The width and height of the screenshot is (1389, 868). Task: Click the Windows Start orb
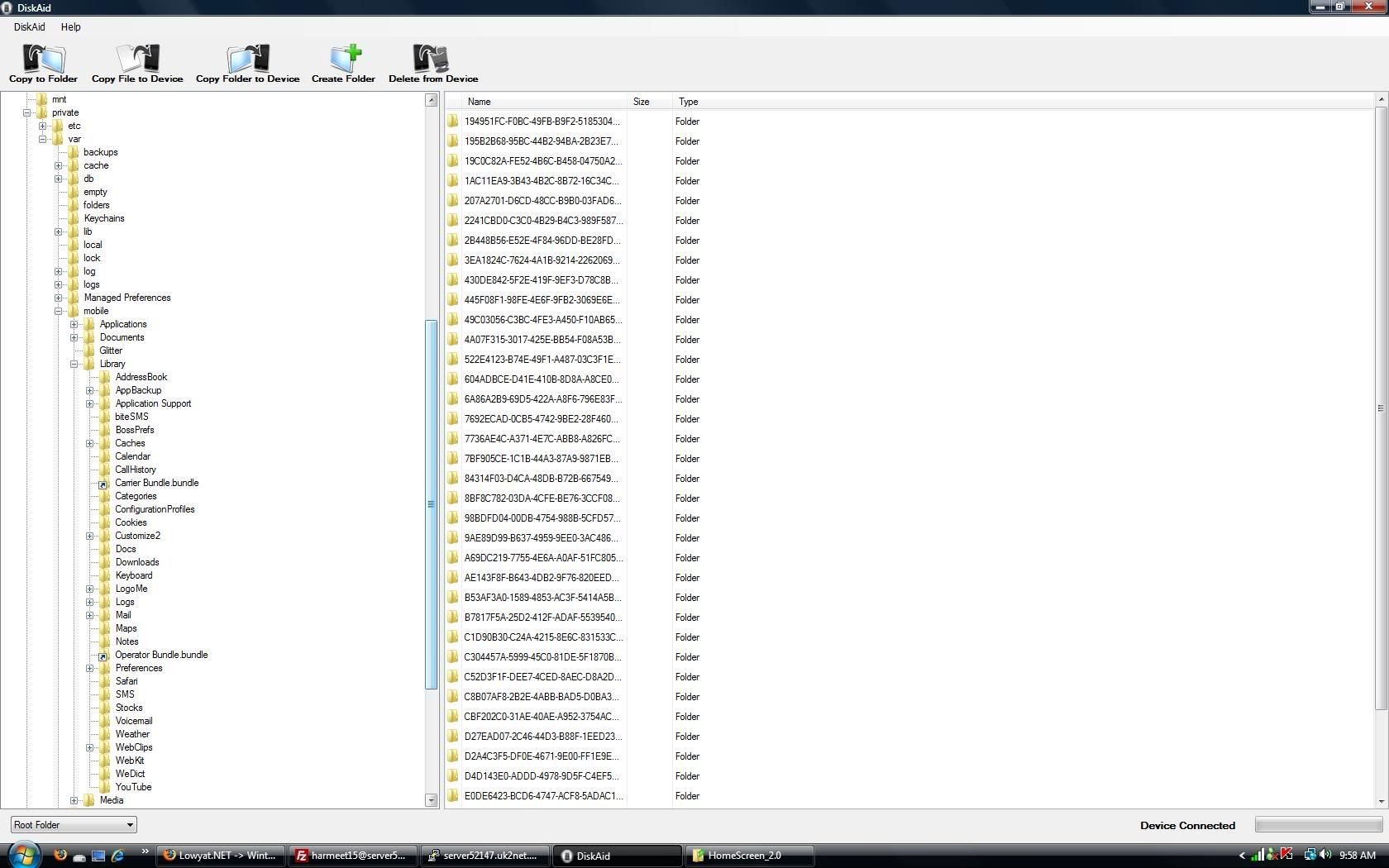23,855
